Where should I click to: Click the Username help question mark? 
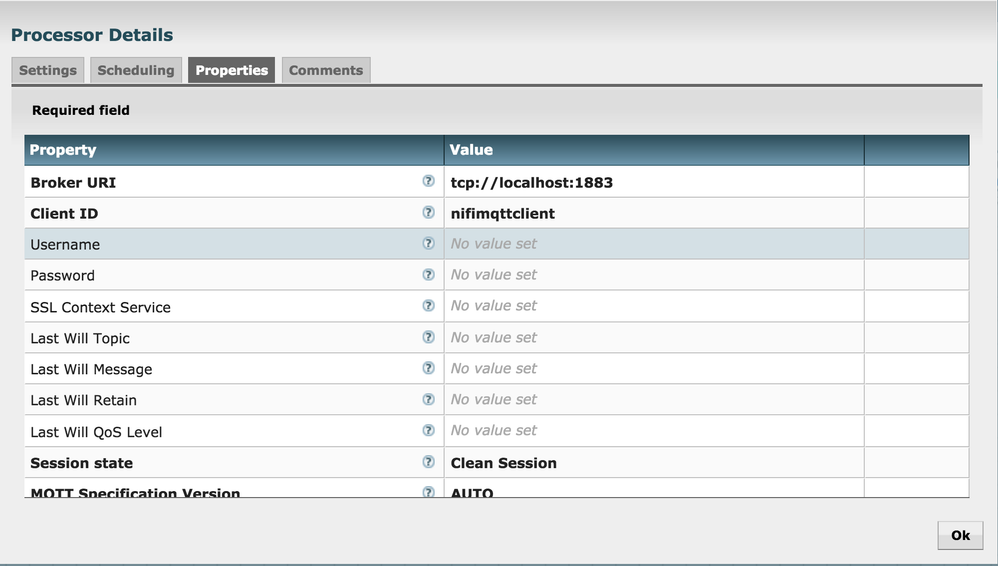[428, 243]
